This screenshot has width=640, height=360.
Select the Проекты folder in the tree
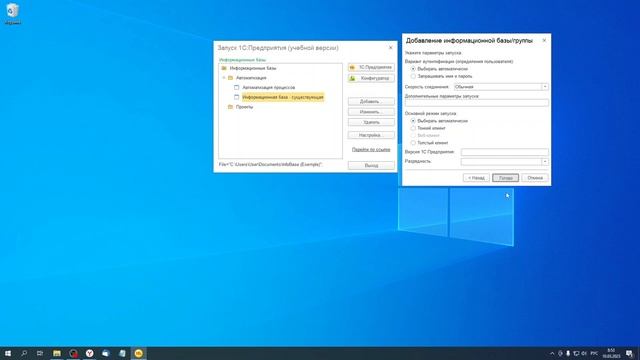click(244, 107)
